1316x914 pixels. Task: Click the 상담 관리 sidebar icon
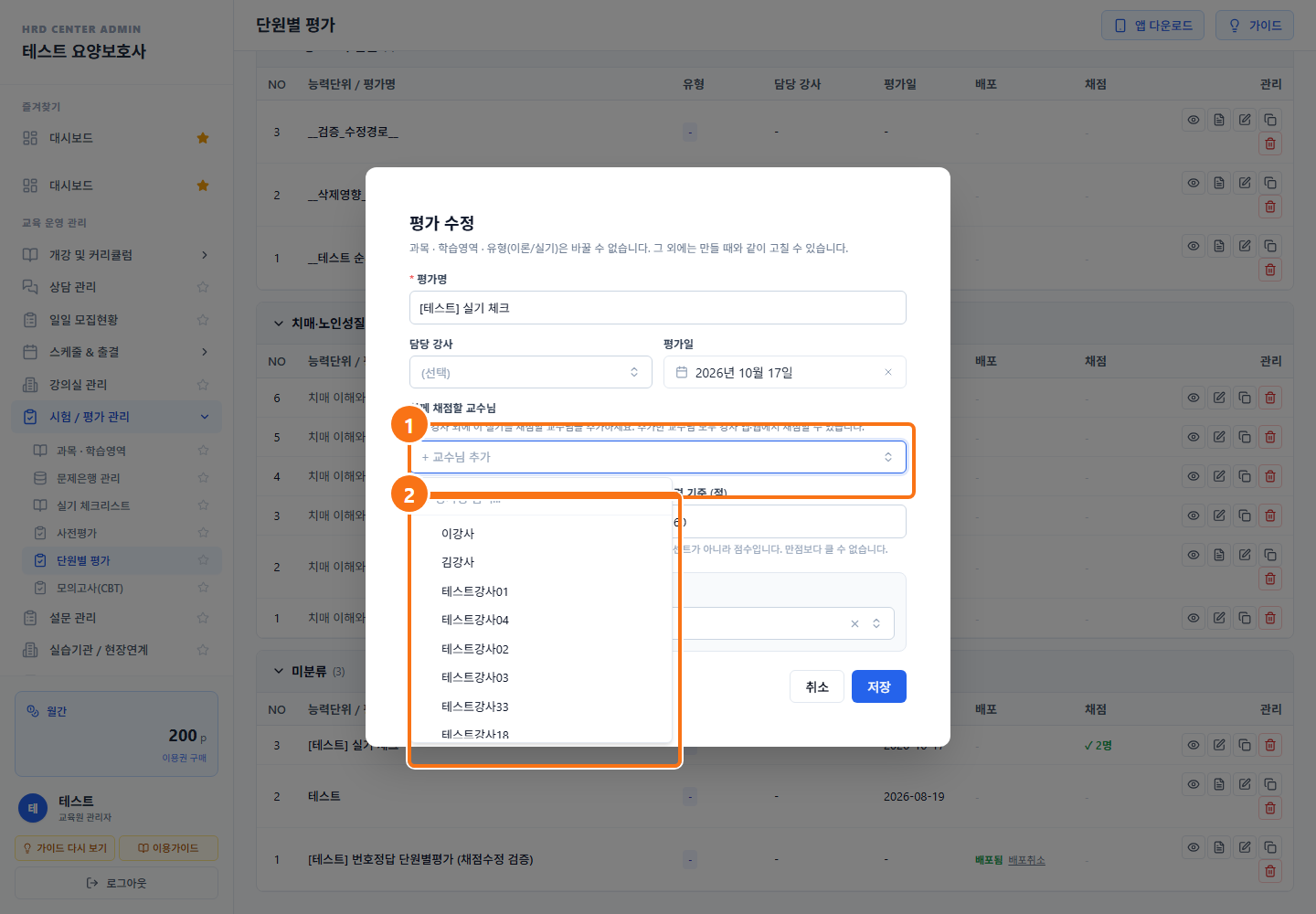pos(30,287)
